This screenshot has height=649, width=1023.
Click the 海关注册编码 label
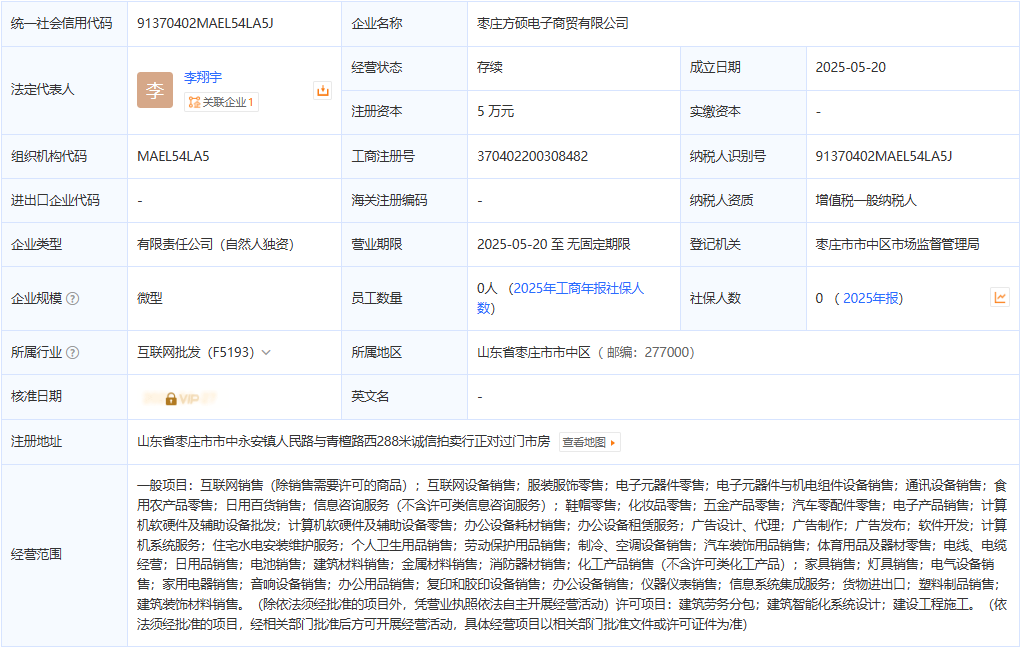click(x=389, y=201)
